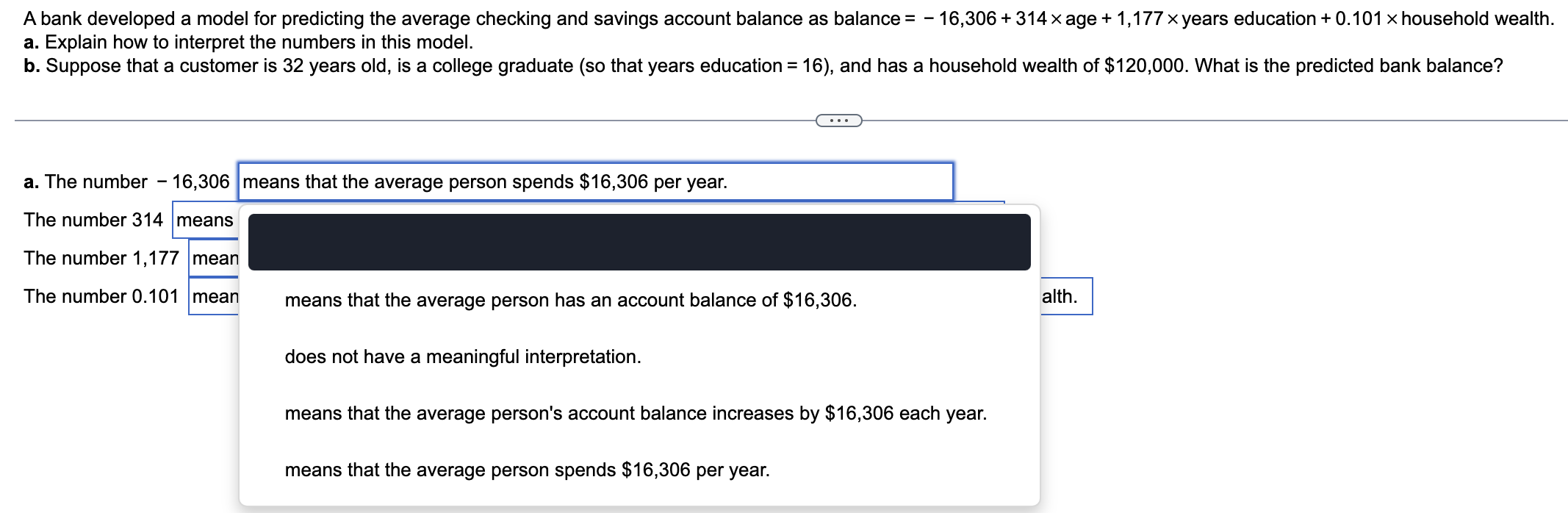Select 'average person spends $16,306 per year'
This screenshot has width=1568, height=513.
pyautogui.click(x=527, y=470)
